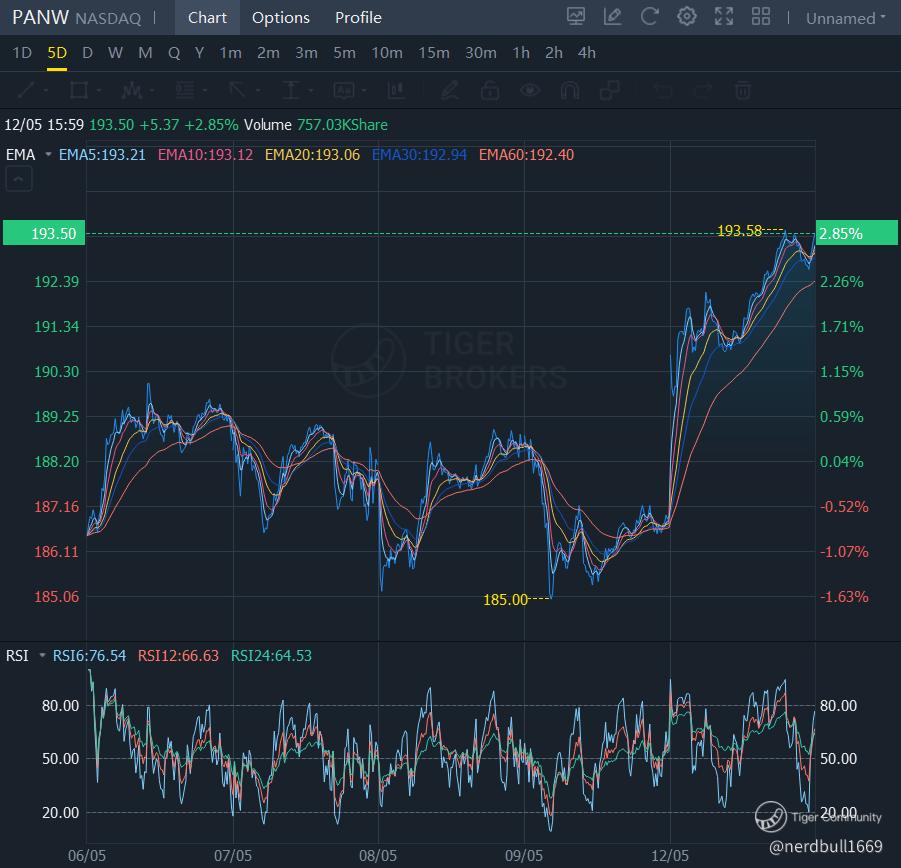Select the 30m interval
This screenshot has height=868, width=901.
[480, 53]
